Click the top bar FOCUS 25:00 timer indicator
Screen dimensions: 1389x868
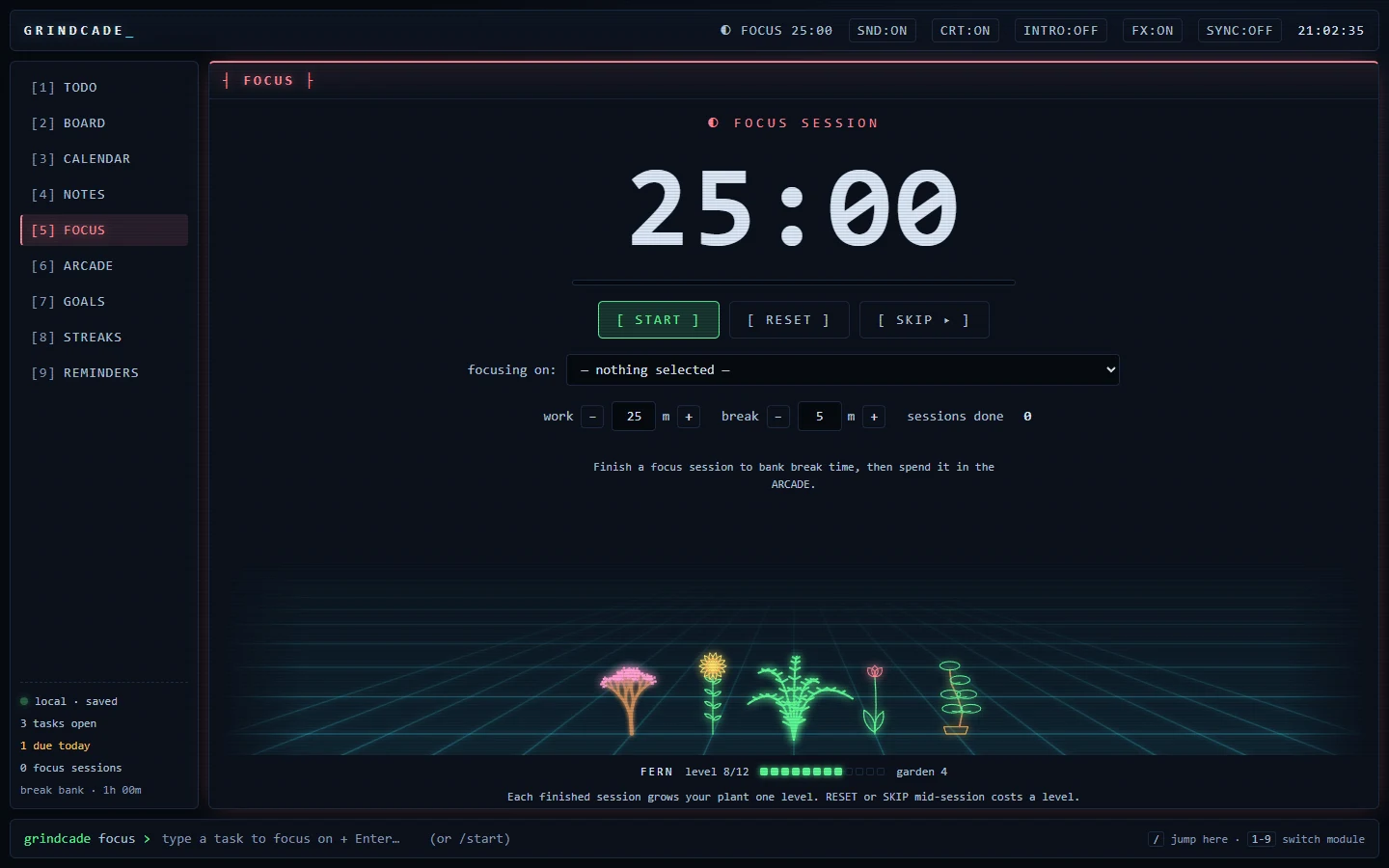(776, 31)
